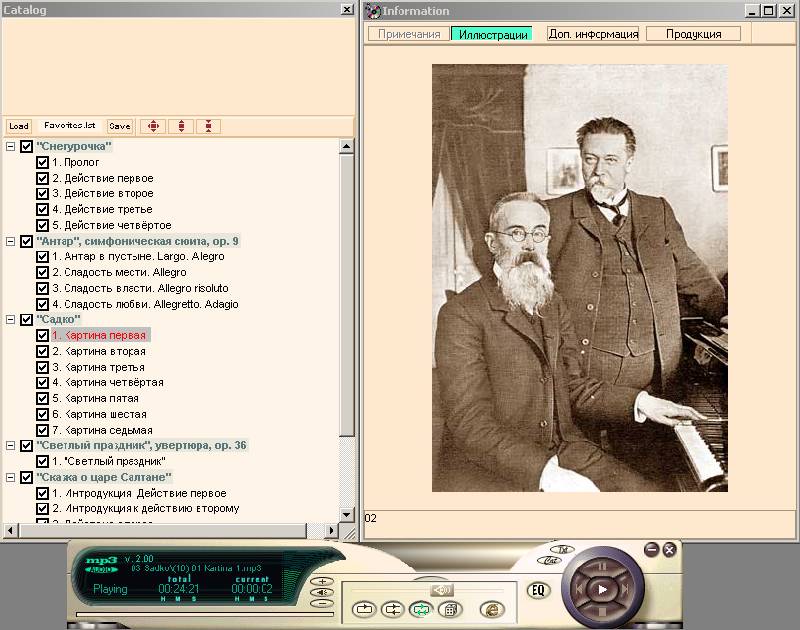Stop playback with the round control's bottom button
This screenshot has height=630, width=800.
(603, 611)
